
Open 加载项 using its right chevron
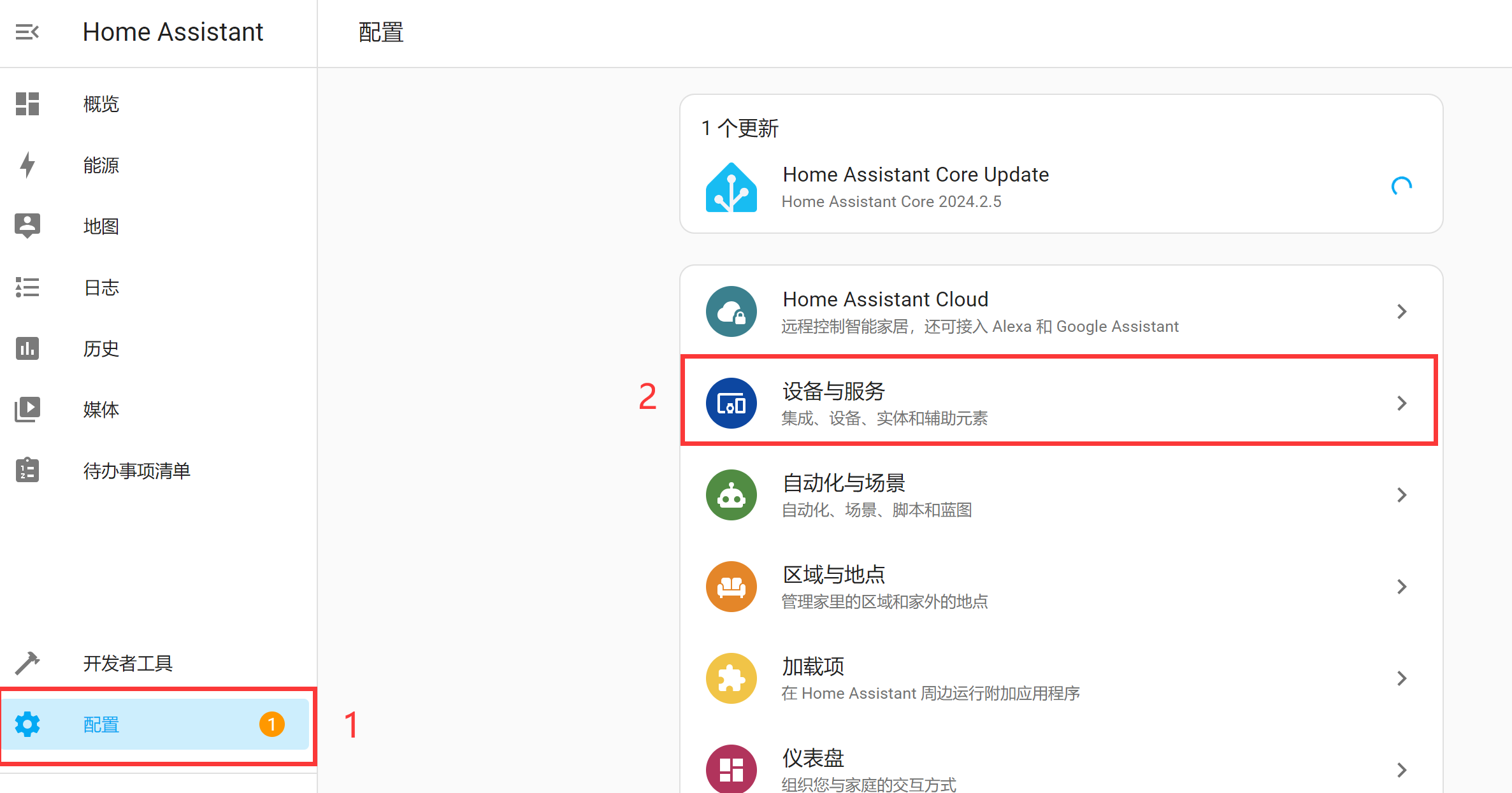click(x=1402, y=678)
